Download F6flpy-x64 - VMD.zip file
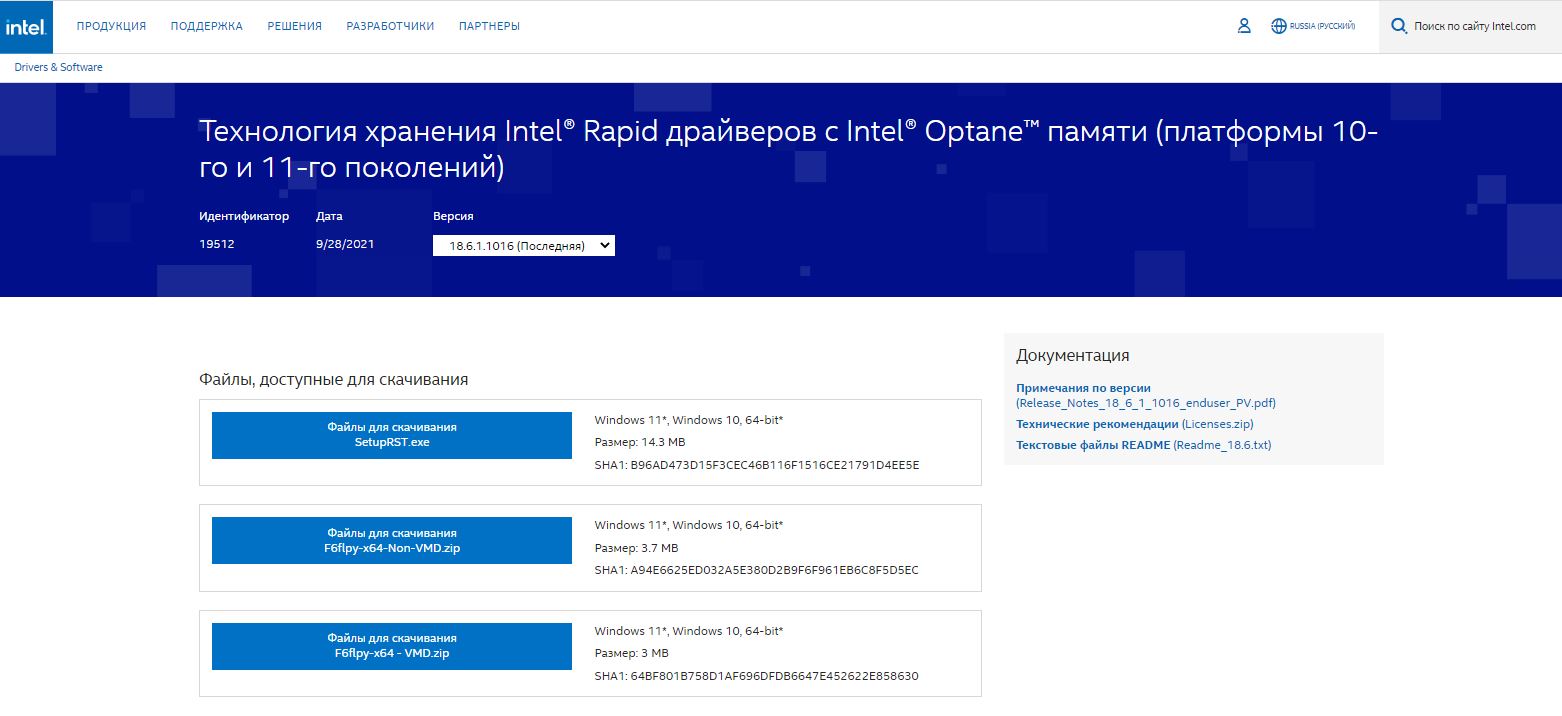Viewport: 1562px width, 716px height. [x=392, y=646]
